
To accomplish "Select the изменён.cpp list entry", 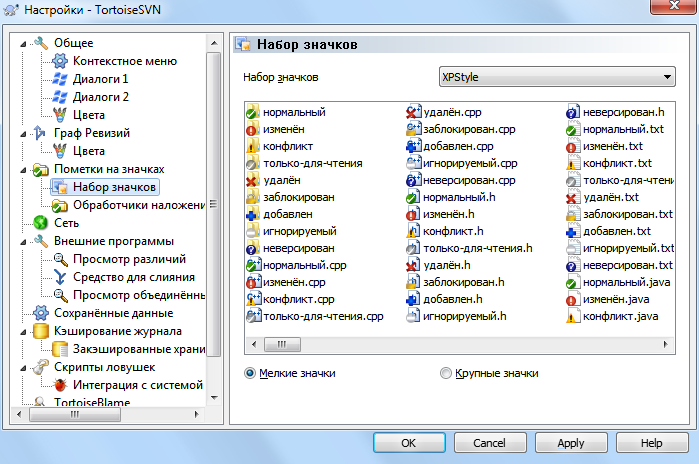I will (x=286, y=282).
